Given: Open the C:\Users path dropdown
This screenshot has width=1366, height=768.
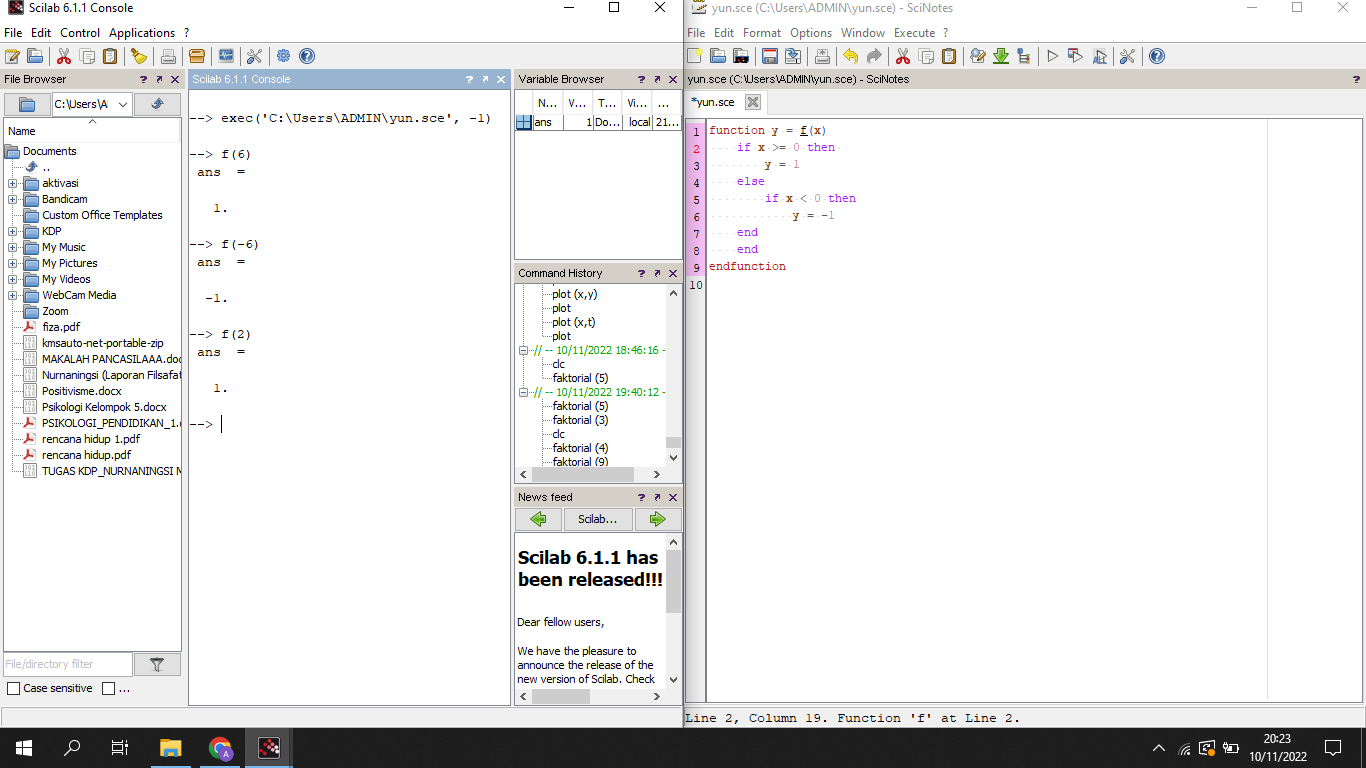Looking at the screenshot, I should pos(122,104).
